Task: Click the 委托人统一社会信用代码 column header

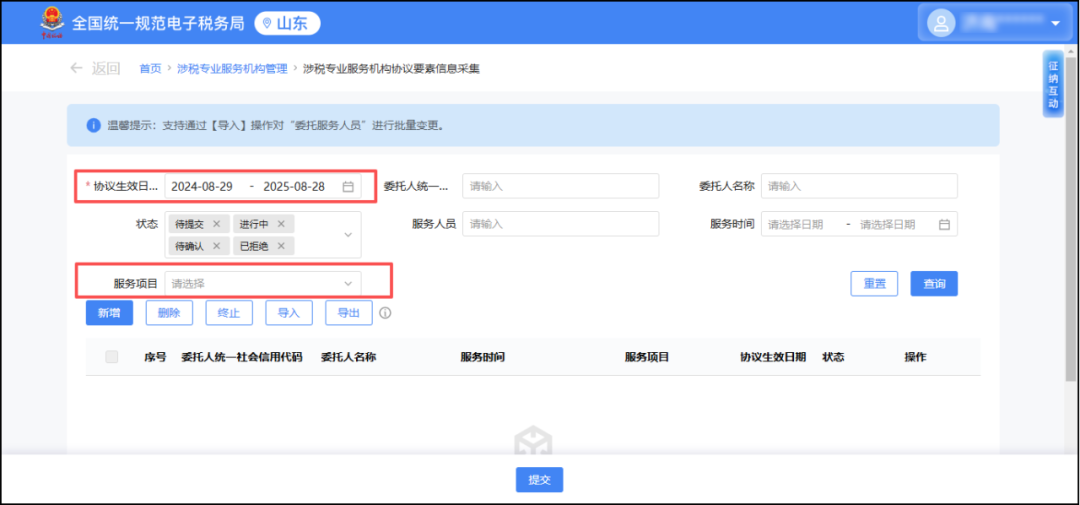Action: coord(242,357)
